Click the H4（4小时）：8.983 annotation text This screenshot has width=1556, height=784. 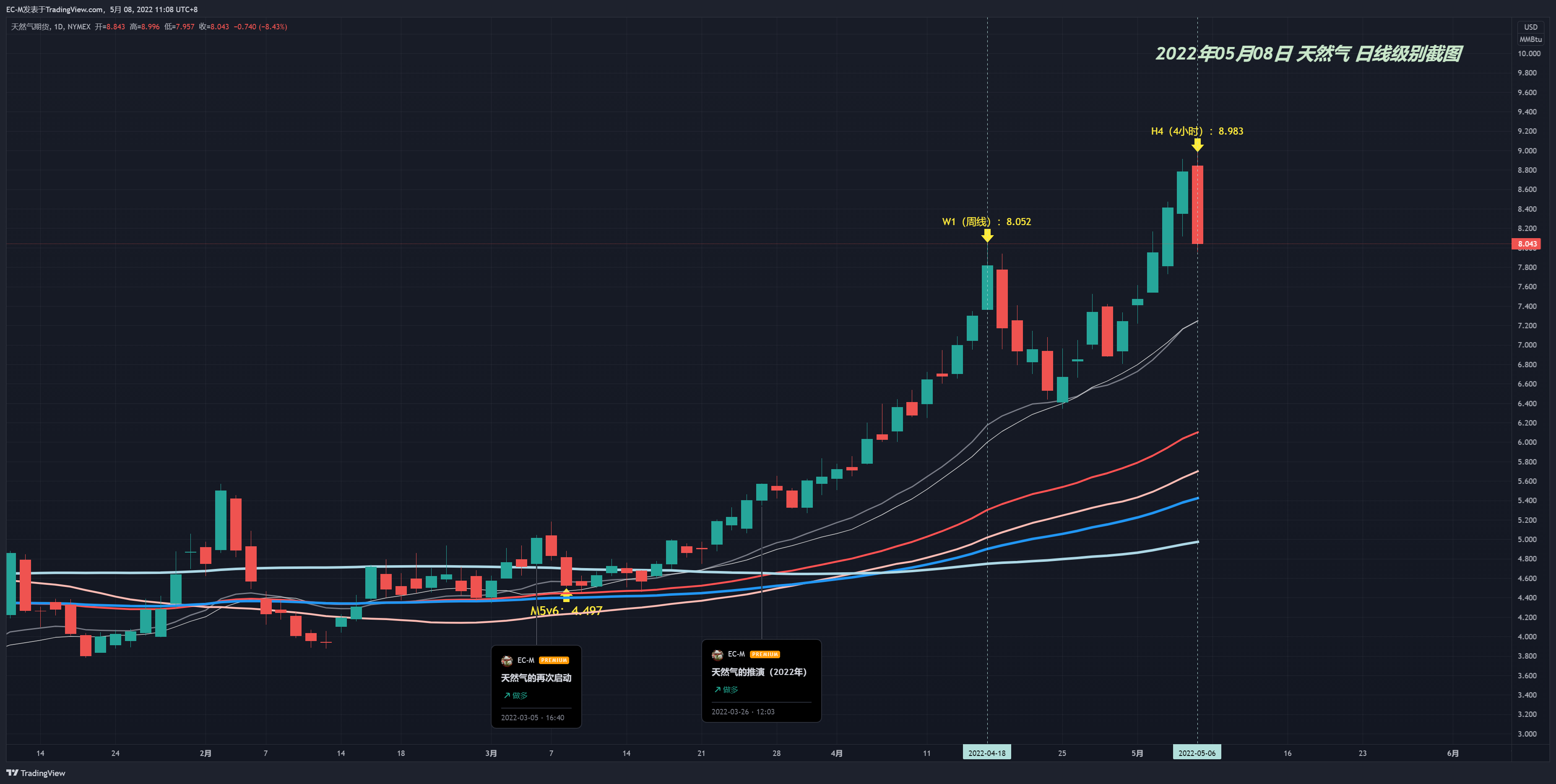pyautogui.click(x=1197, y=131)
